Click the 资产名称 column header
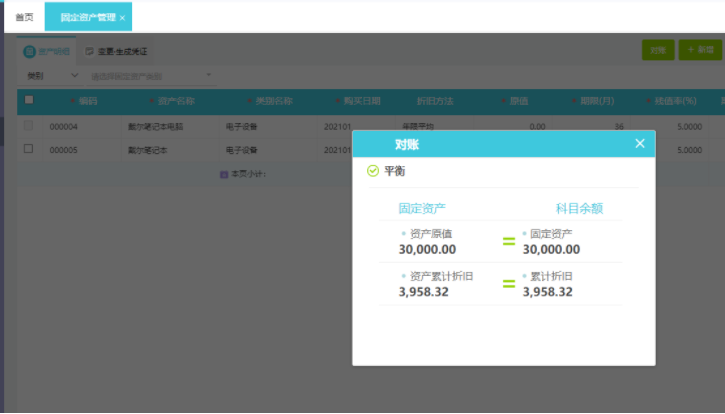The image size is (725, 414). [x=176, y=101]
